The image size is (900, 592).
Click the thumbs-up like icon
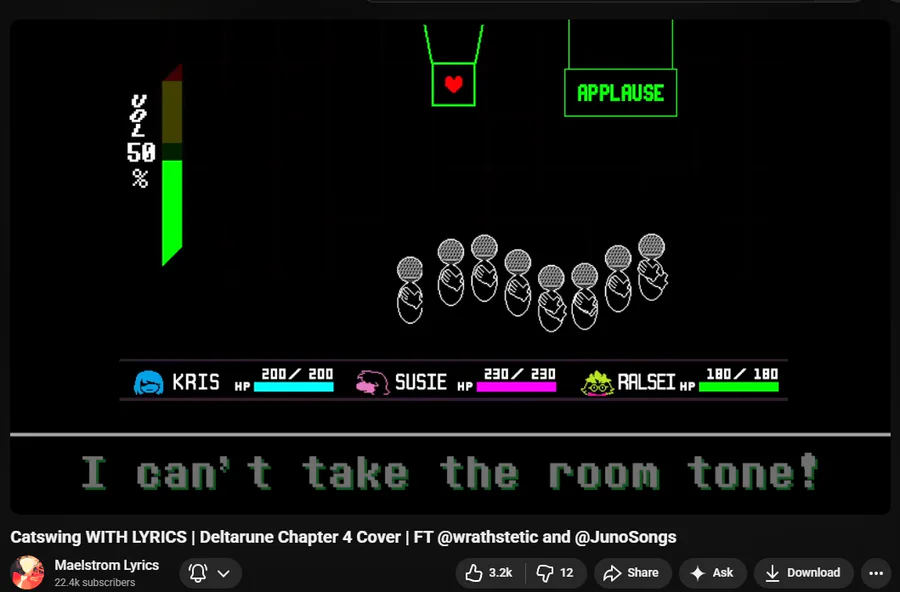click(474, 572)
